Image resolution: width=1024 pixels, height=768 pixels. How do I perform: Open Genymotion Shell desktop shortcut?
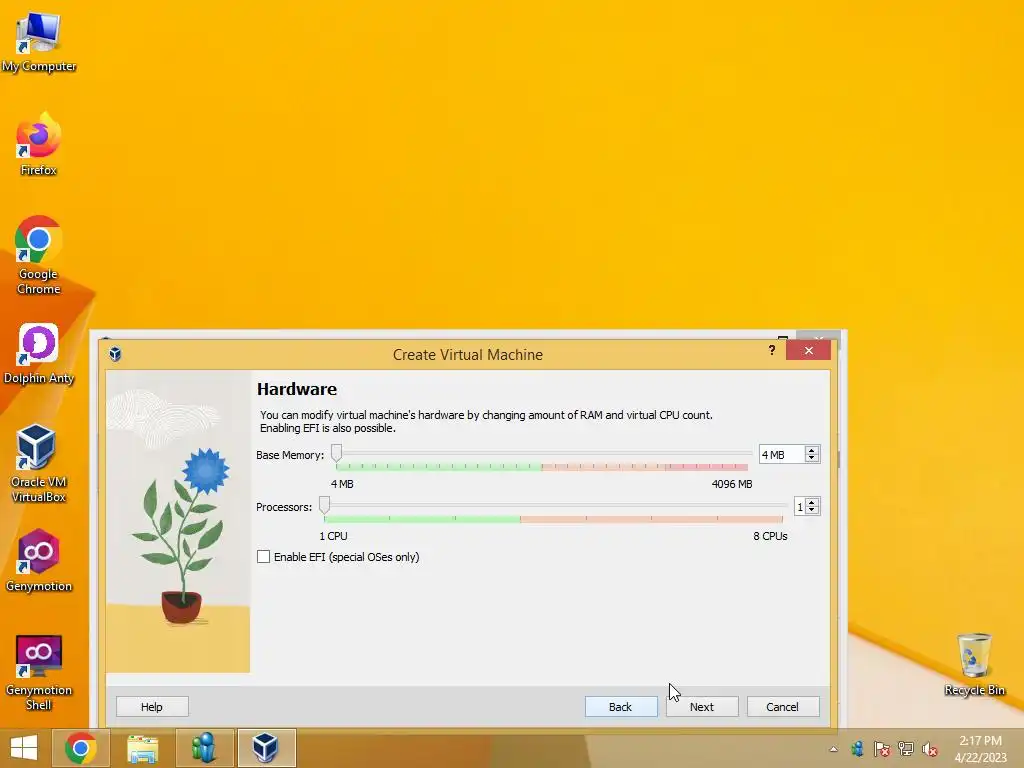click(x=39, y=672)
